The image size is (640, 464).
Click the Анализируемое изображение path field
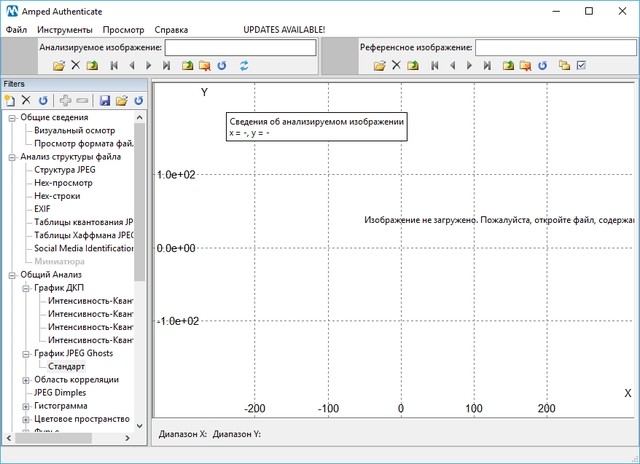click(240, 47)
